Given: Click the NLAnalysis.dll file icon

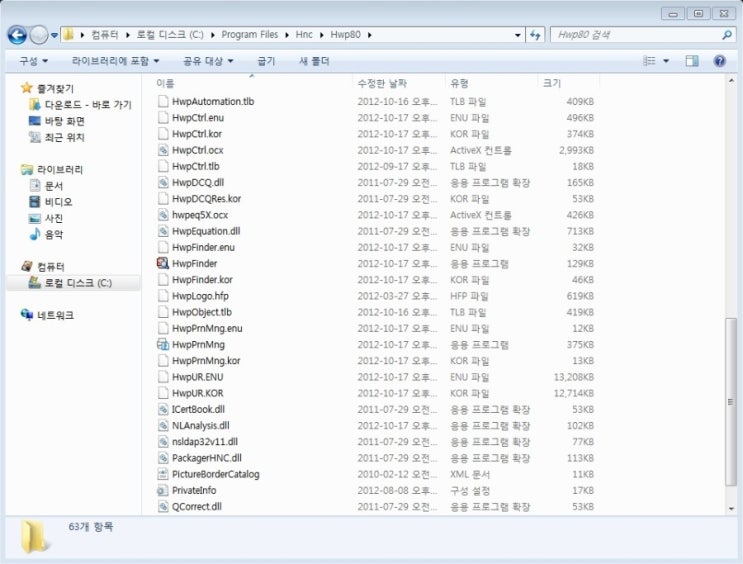Looking at the screenshot, I should click(163, 425).
